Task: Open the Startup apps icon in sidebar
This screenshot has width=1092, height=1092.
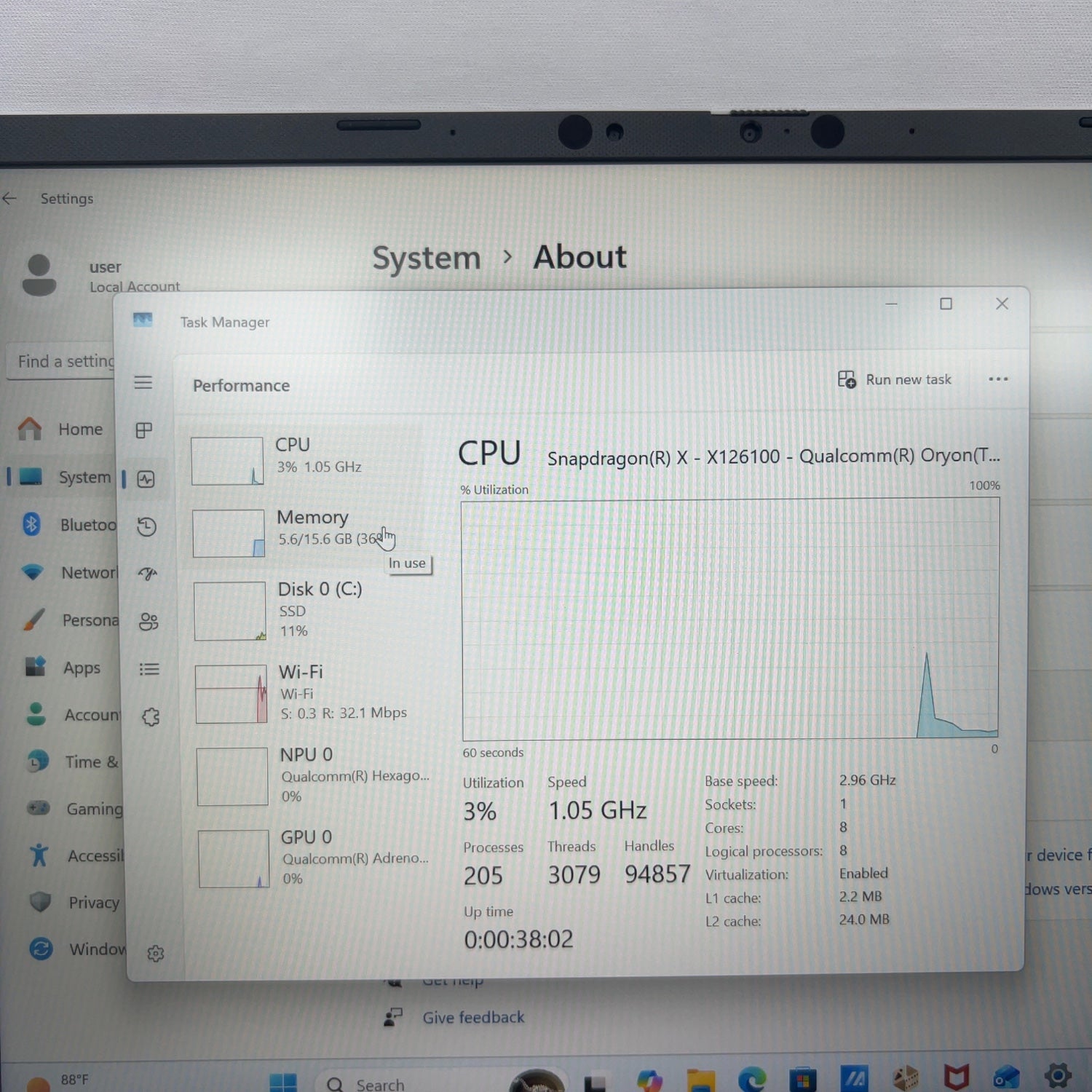Action: tap(148, 574)
